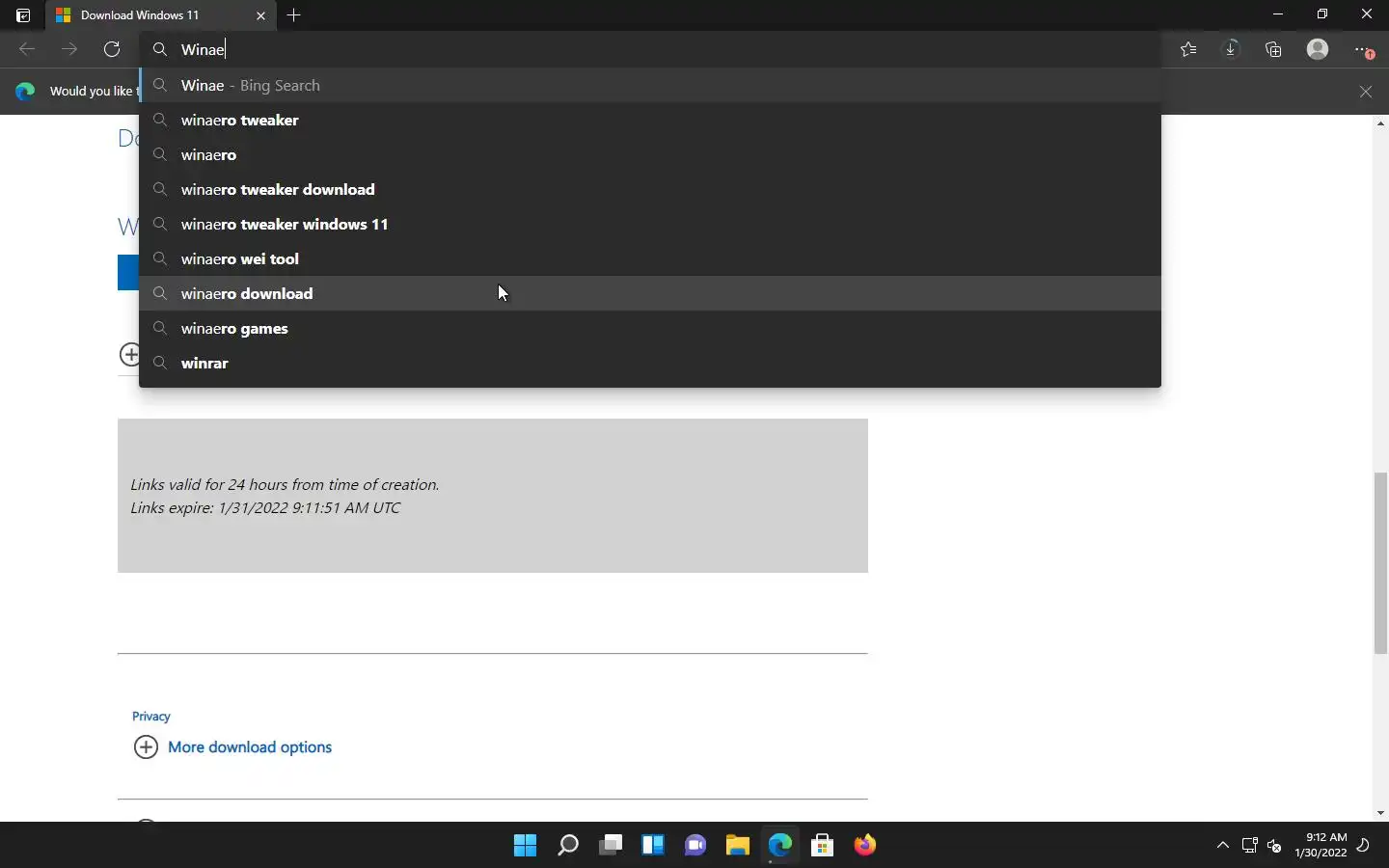Open the Downloads toolbar icon
The image size is (1389, 868).
(x=1231, y=49)
